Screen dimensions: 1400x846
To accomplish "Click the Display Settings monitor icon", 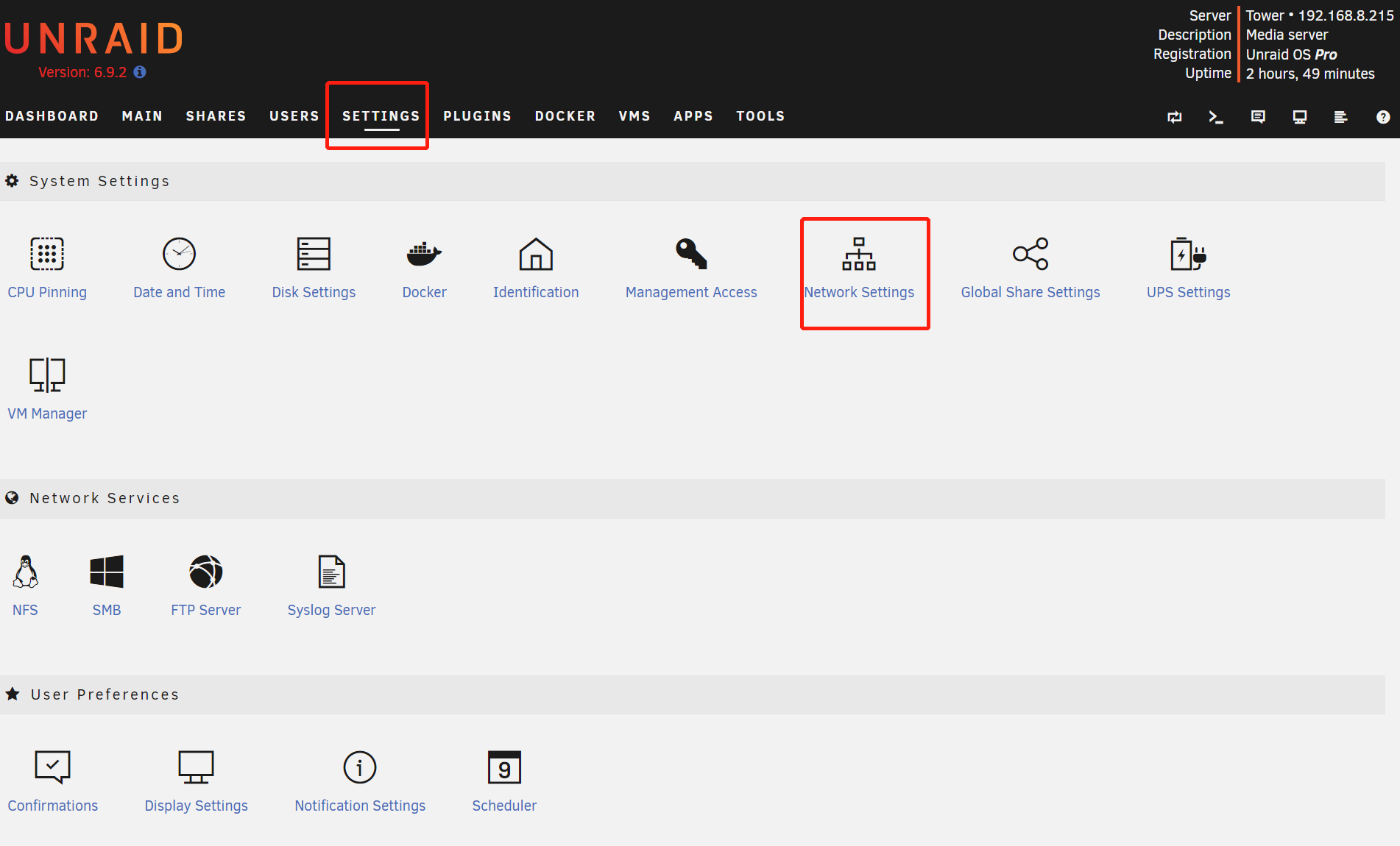I will (196, 767).
